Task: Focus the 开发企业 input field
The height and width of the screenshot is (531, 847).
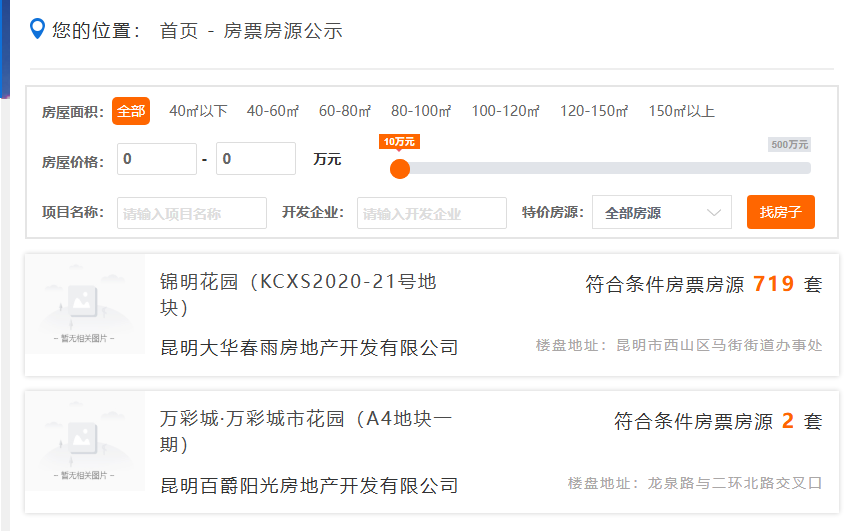Action: pyautogui.click(x=432, y=213)
